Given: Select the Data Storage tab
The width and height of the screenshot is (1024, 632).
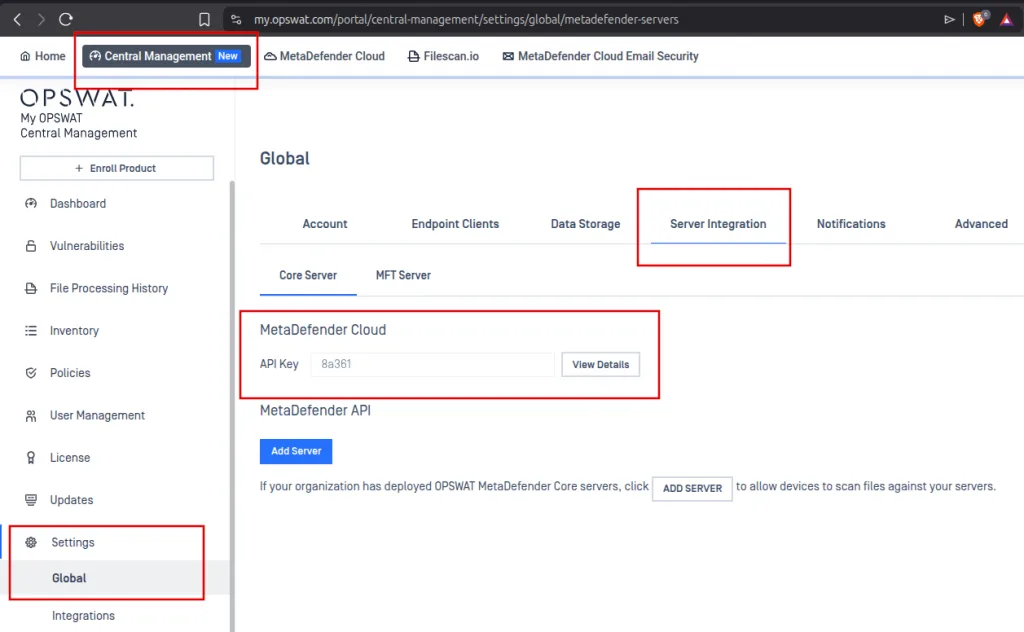Looking at the screenshot, I should click(585, 224).
